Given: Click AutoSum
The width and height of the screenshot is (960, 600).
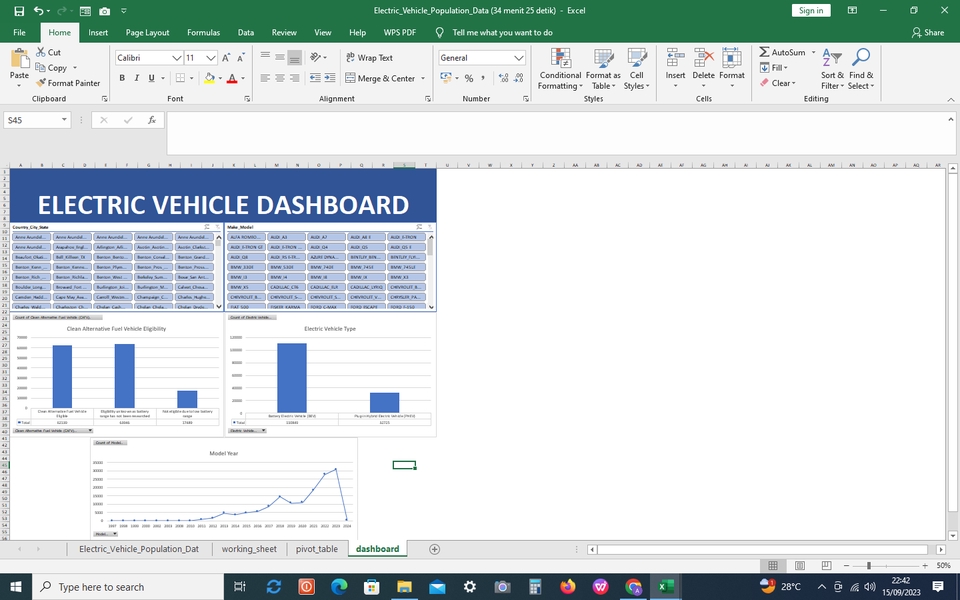Looking at the screenshot, I should tap(782, 52).
